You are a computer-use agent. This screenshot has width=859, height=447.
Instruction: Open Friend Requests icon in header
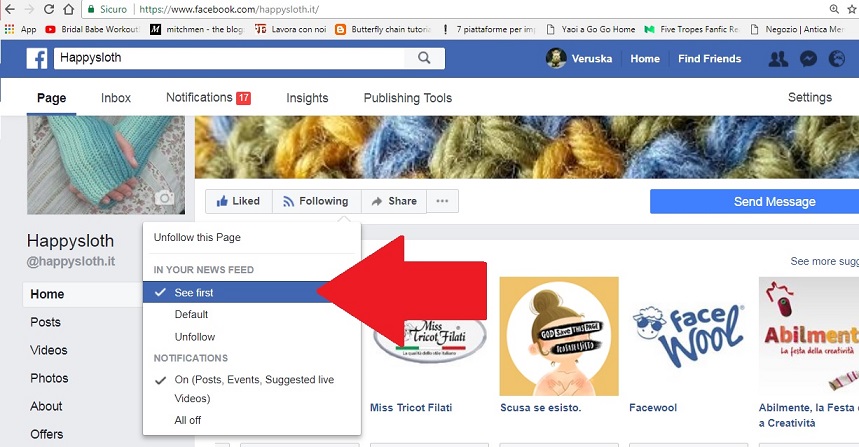pos(778,59)
